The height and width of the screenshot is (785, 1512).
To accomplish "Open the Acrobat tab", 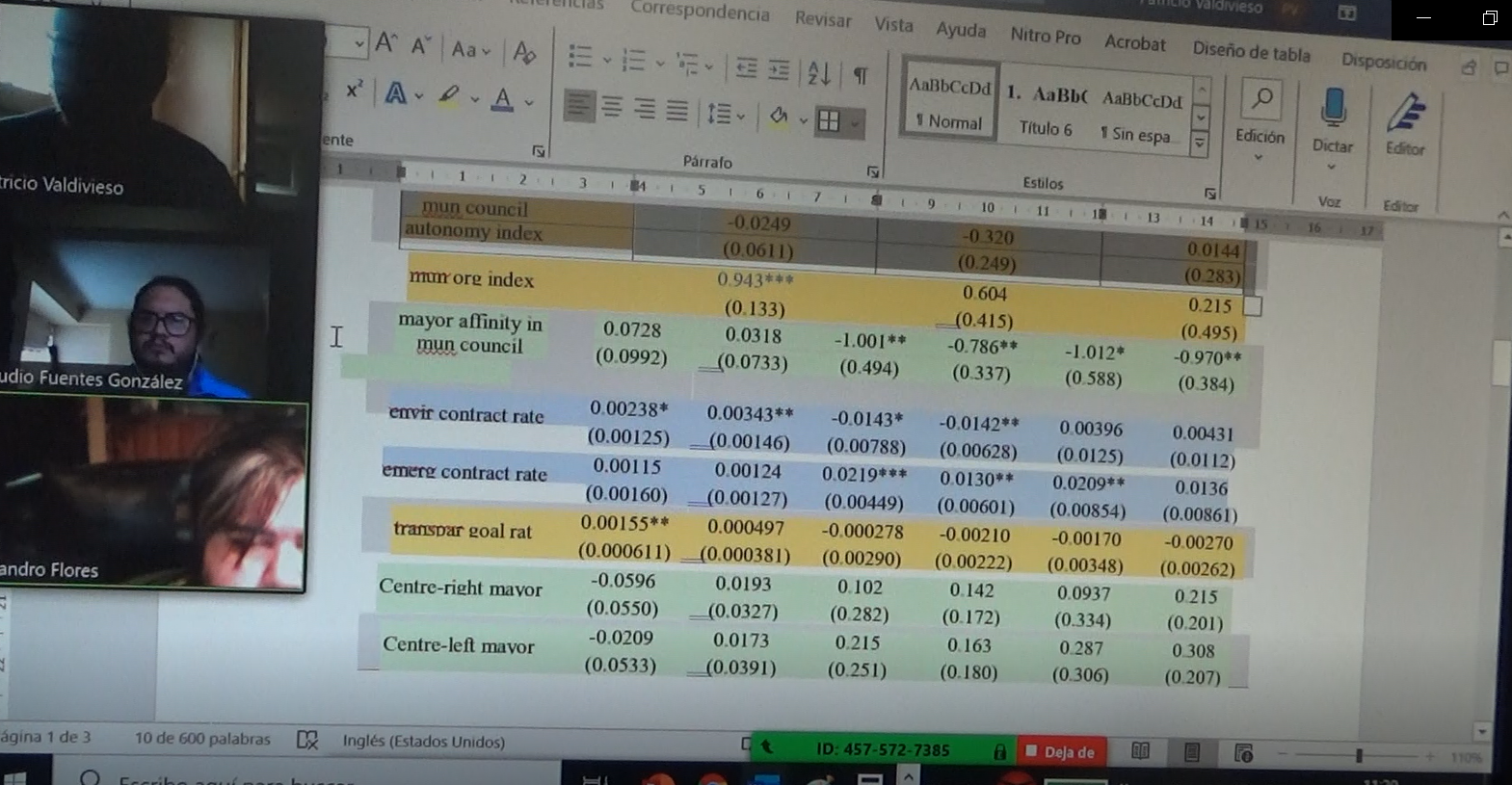I will click(x=1134, y=42).
